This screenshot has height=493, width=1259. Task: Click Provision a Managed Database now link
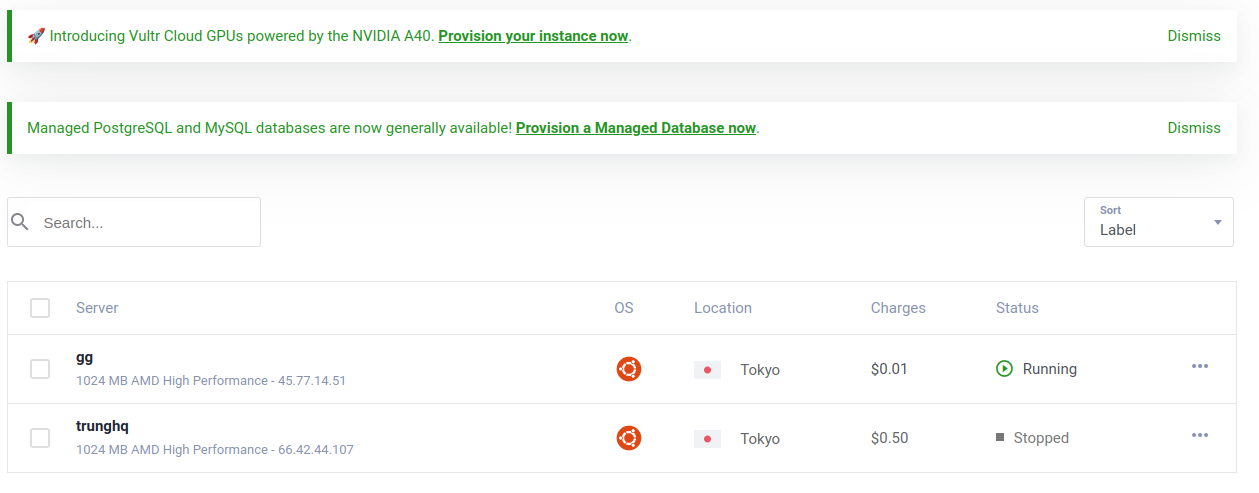point(636,128)
